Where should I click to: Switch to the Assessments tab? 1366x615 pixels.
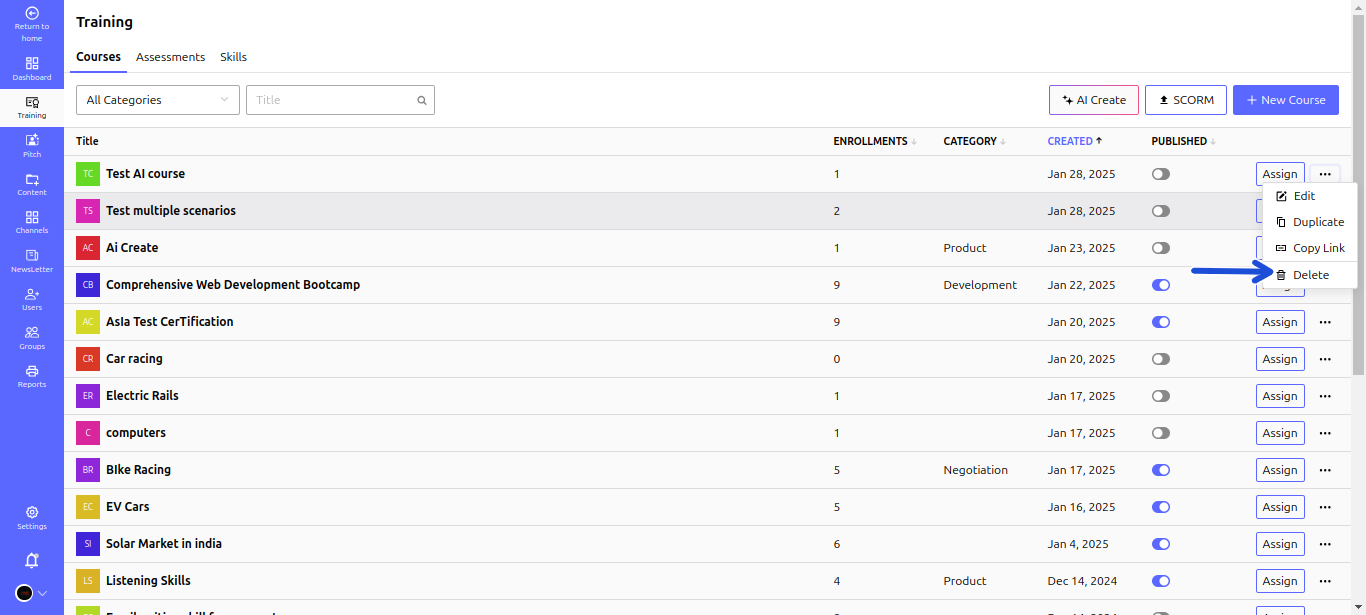(170, 57)
